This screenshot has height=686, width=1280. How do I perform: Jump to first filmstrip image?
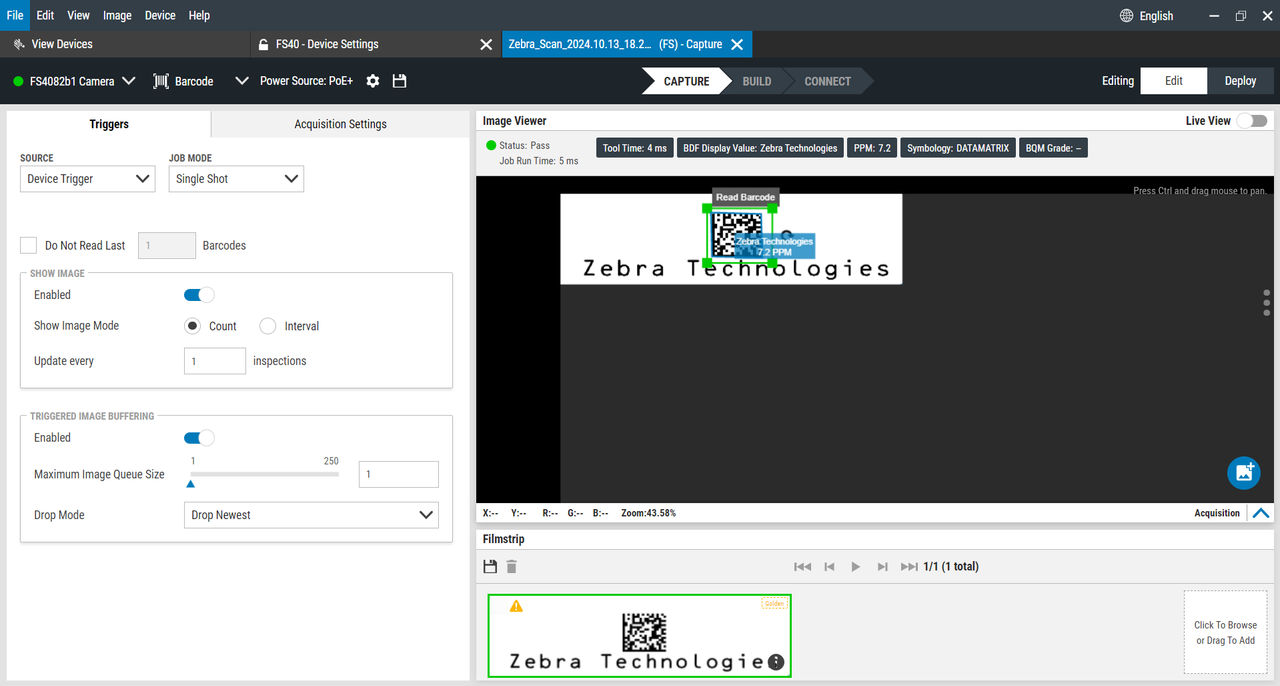tap(802, 566)
